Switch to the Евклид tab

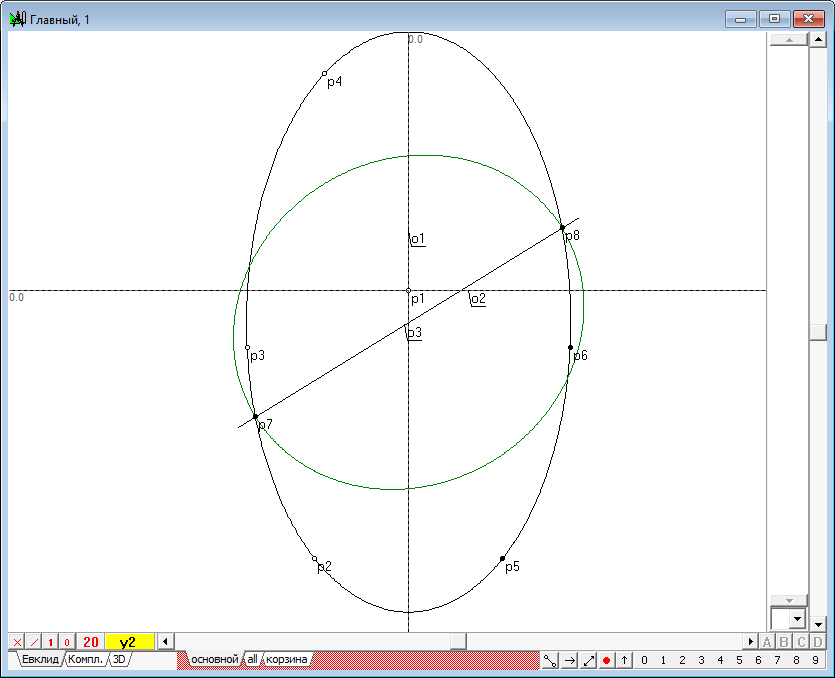(x=40, y=659)
